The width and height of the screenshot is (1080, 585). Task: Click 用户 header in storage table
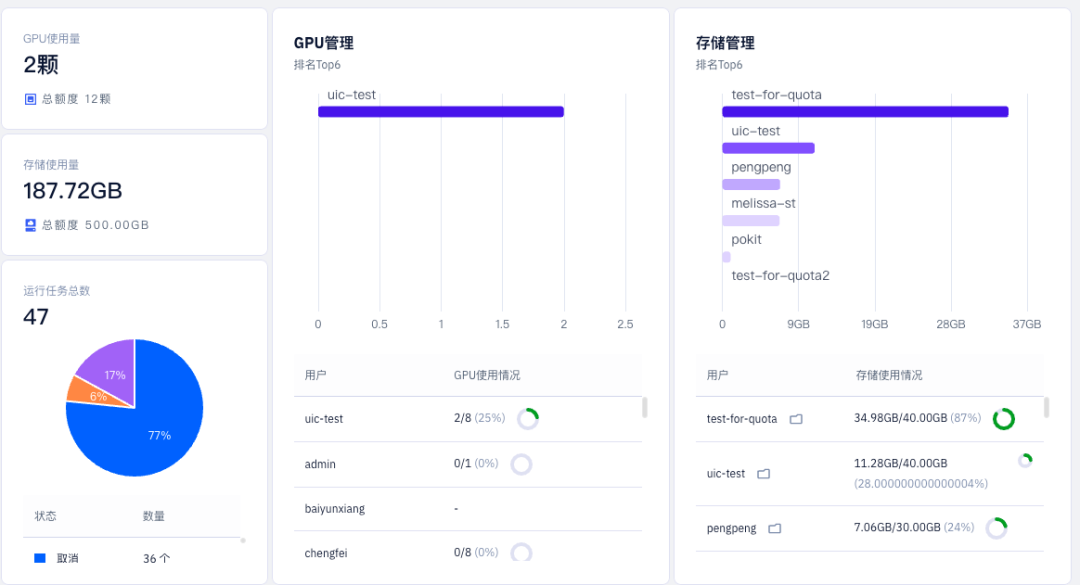pos(718,376)
